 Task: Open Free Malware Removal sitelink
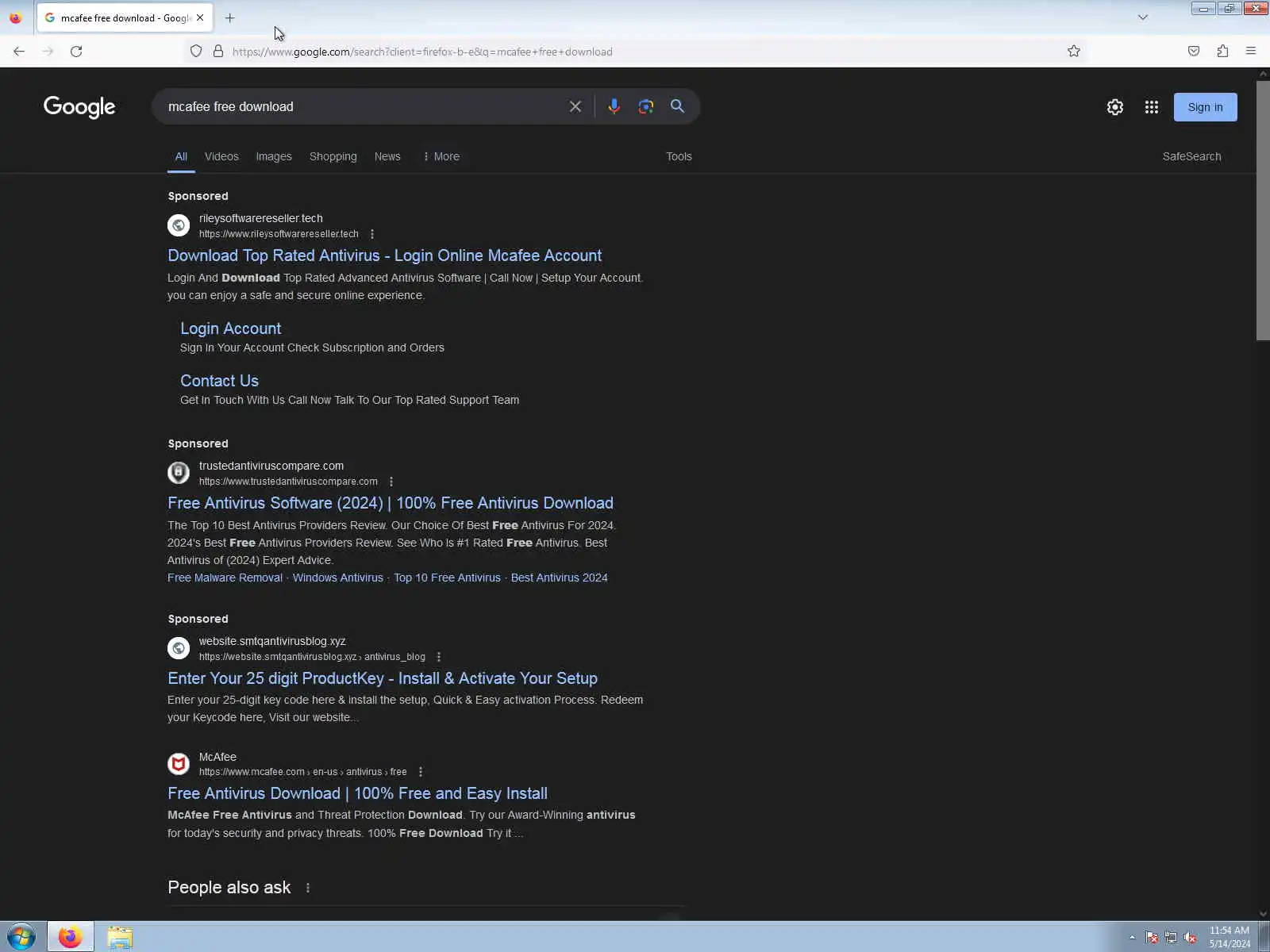(225, 578)
